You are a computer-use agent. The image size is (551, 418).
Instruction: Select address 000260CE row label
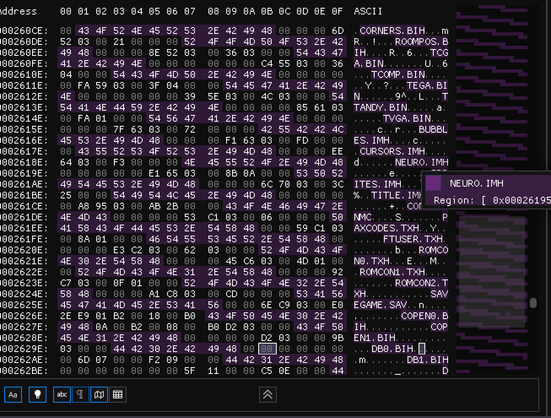24,31
